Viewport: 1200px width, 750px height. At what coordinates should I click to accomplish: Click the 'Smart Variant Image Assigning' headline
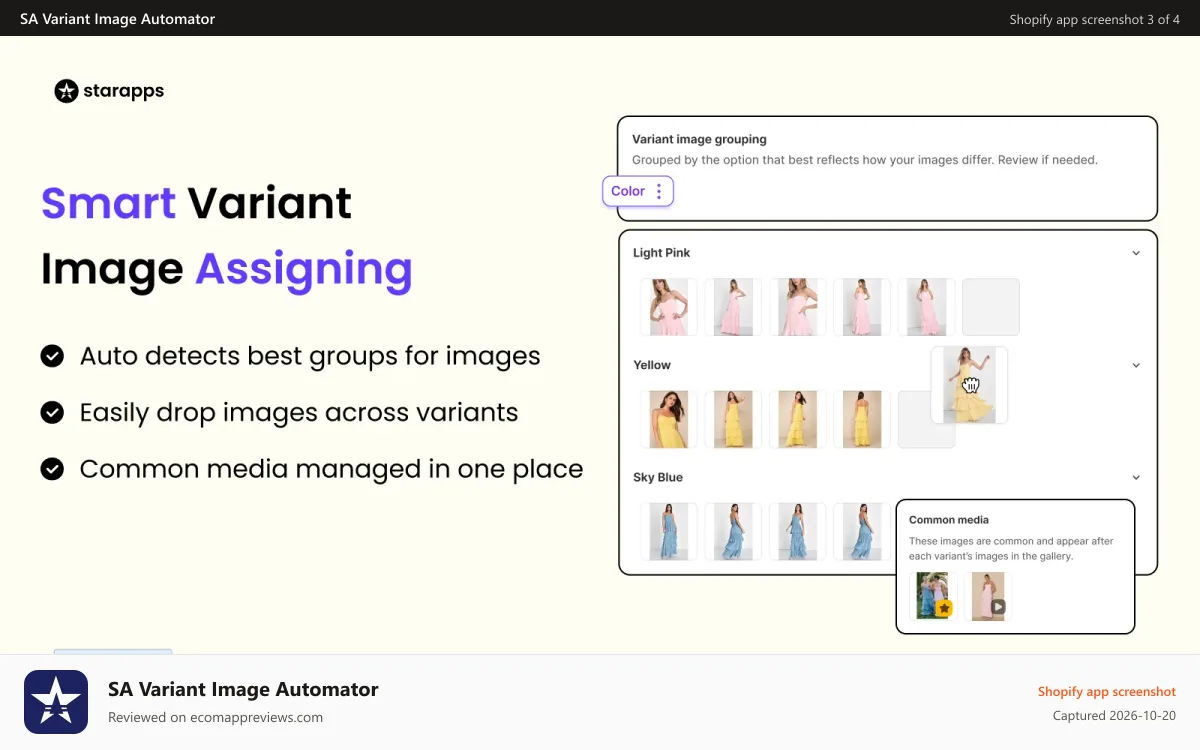[227, 236]
